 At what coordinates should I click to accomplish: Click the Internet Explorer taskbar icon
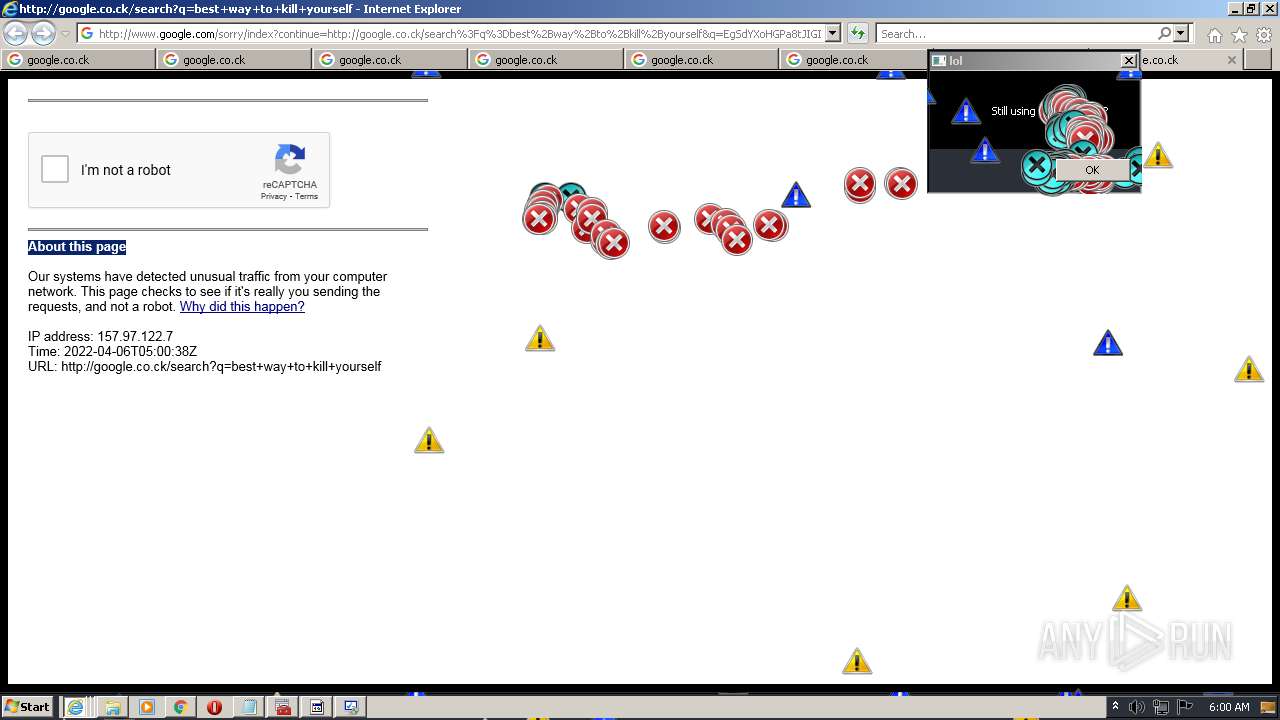[75, 707]
